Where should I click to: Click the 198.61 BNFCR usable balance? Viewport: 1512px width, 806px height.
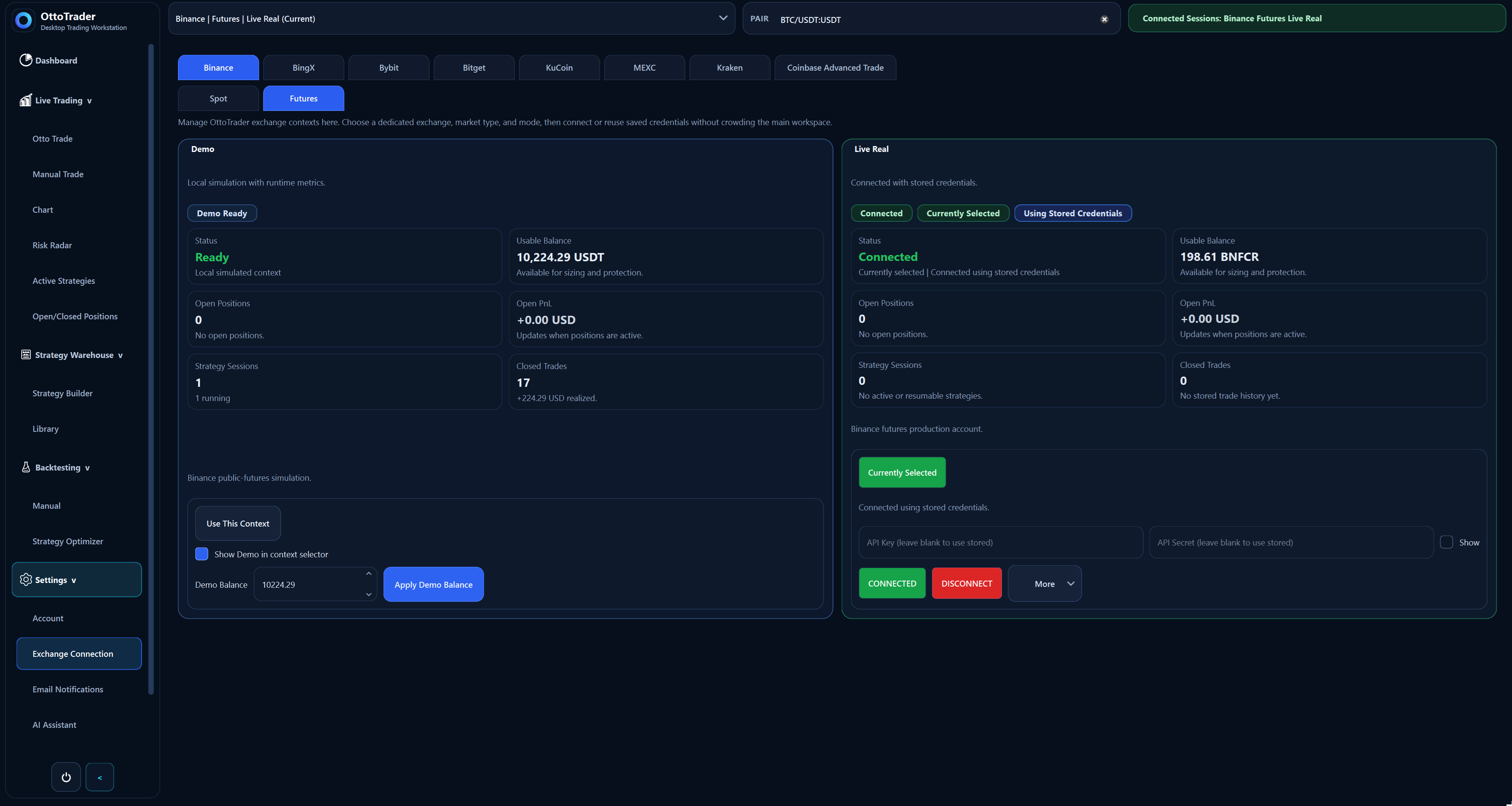1219,257
